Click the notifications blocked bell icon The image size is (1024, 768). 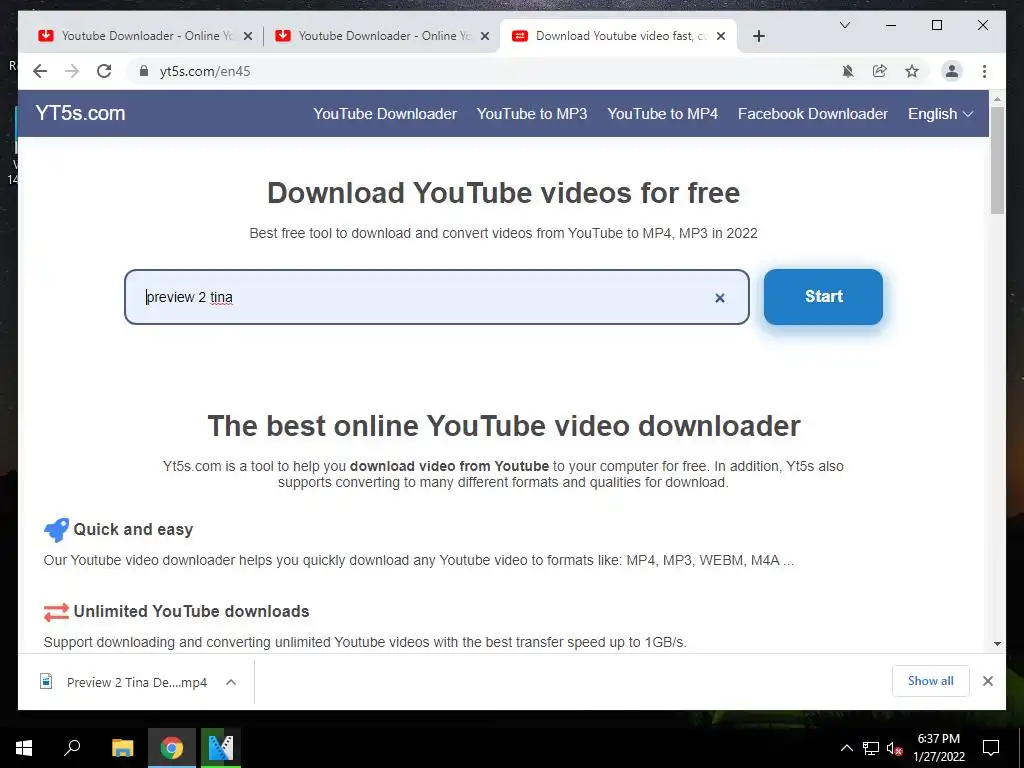click(x=848, y=71)
